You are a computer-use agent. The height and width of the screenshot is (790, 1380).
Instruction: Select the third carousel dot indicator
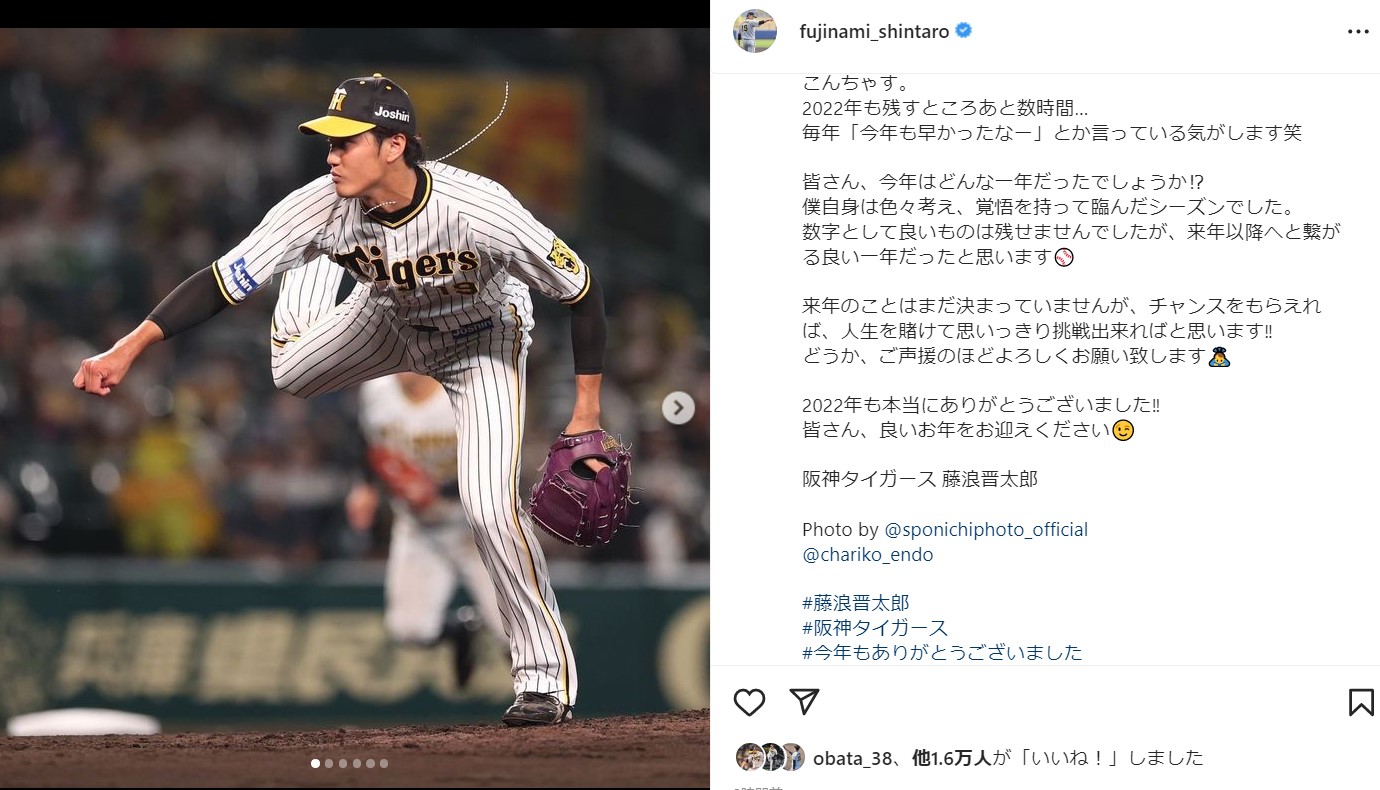(343, 763)
